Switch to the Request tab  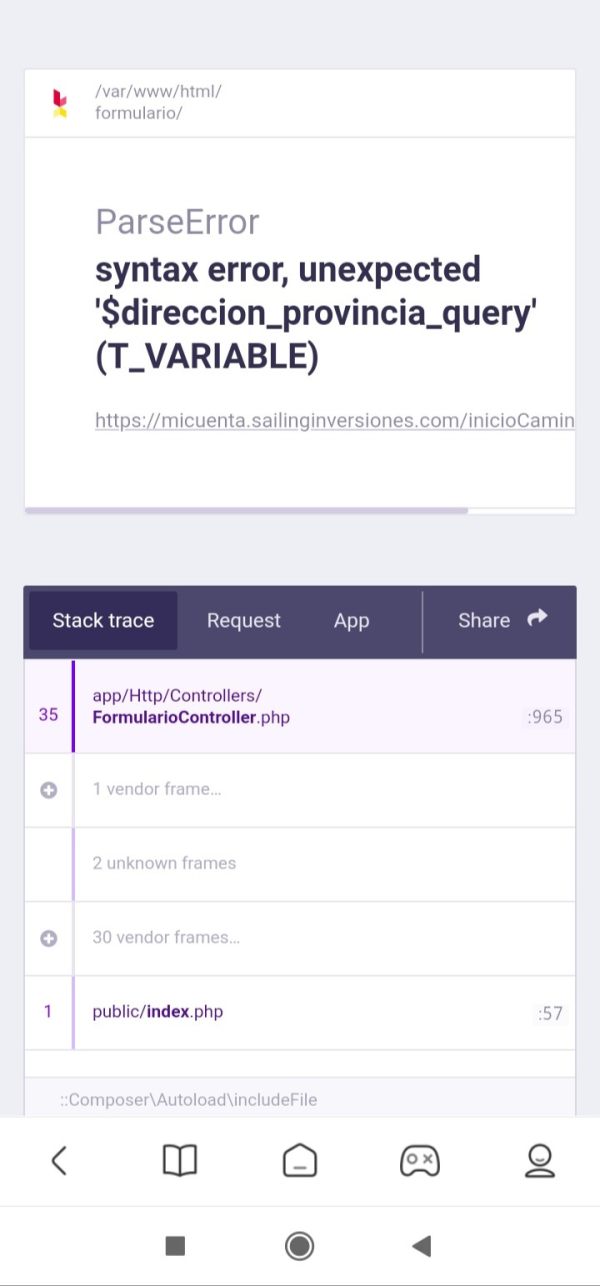(x=244, y=620)
